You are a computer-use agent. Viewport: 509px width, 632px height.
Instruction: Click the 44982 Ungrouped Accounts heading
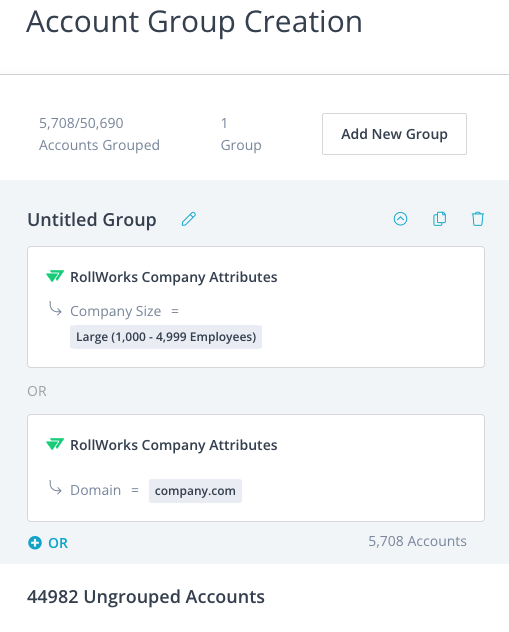pos(146,597)
